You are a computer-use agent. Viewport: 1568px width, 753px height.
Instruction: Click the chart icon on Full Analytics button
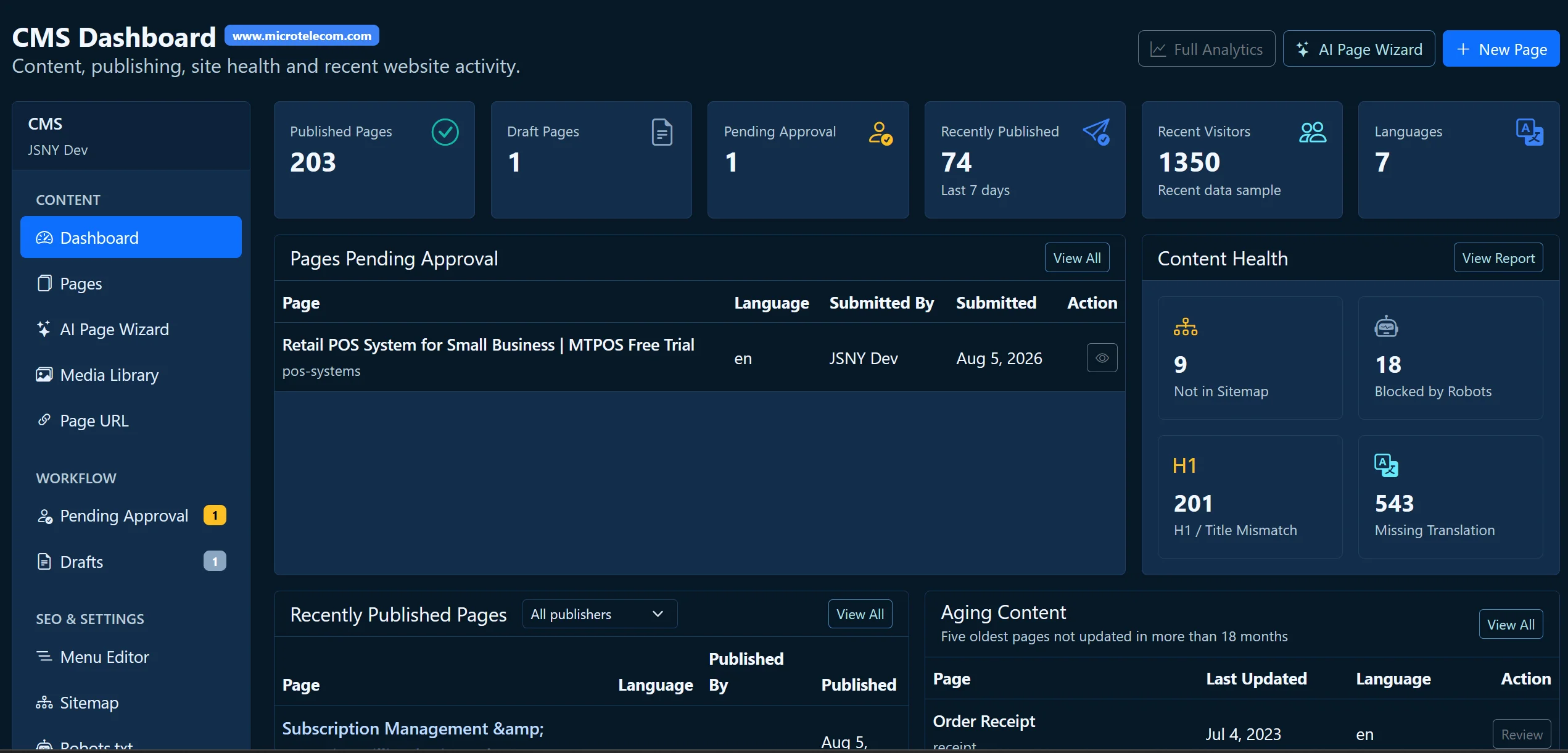[1158, 49]
